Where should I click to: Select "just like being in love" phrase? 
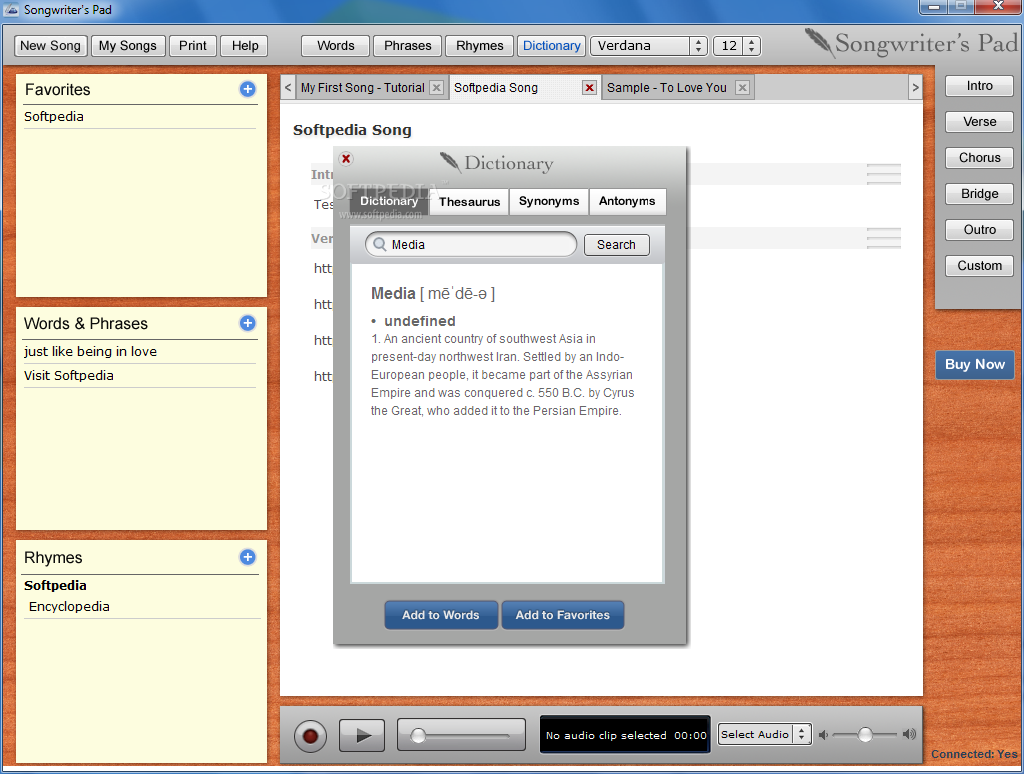140,351
